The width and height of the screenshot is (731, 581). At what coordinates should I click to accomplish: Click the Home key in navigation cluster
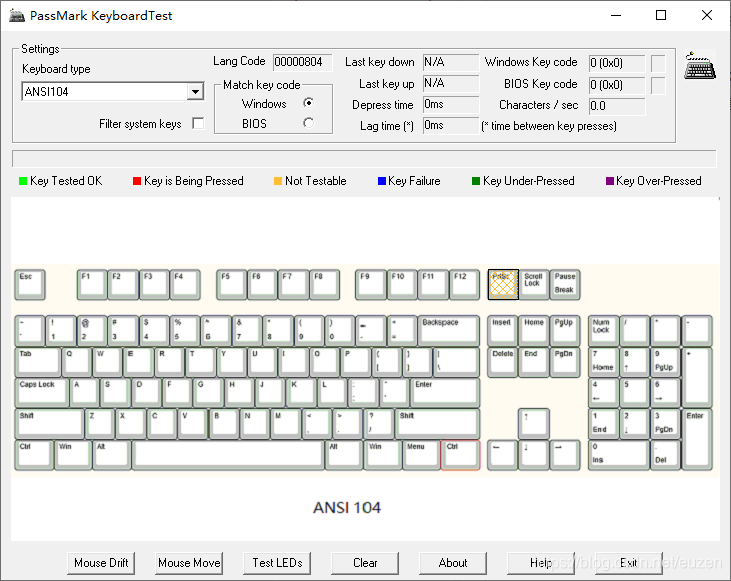pyautogui.click(x=534, y=331)
